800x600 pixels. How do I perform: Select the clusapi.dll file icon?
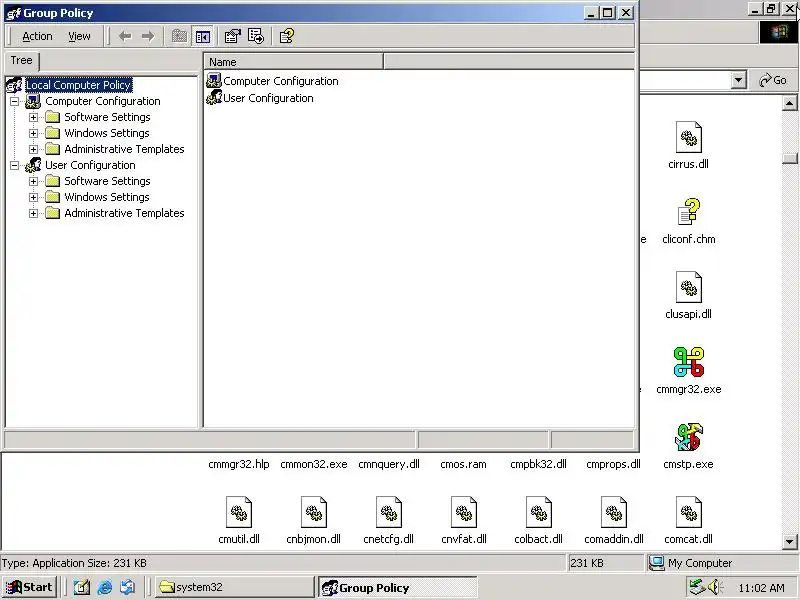688,287
